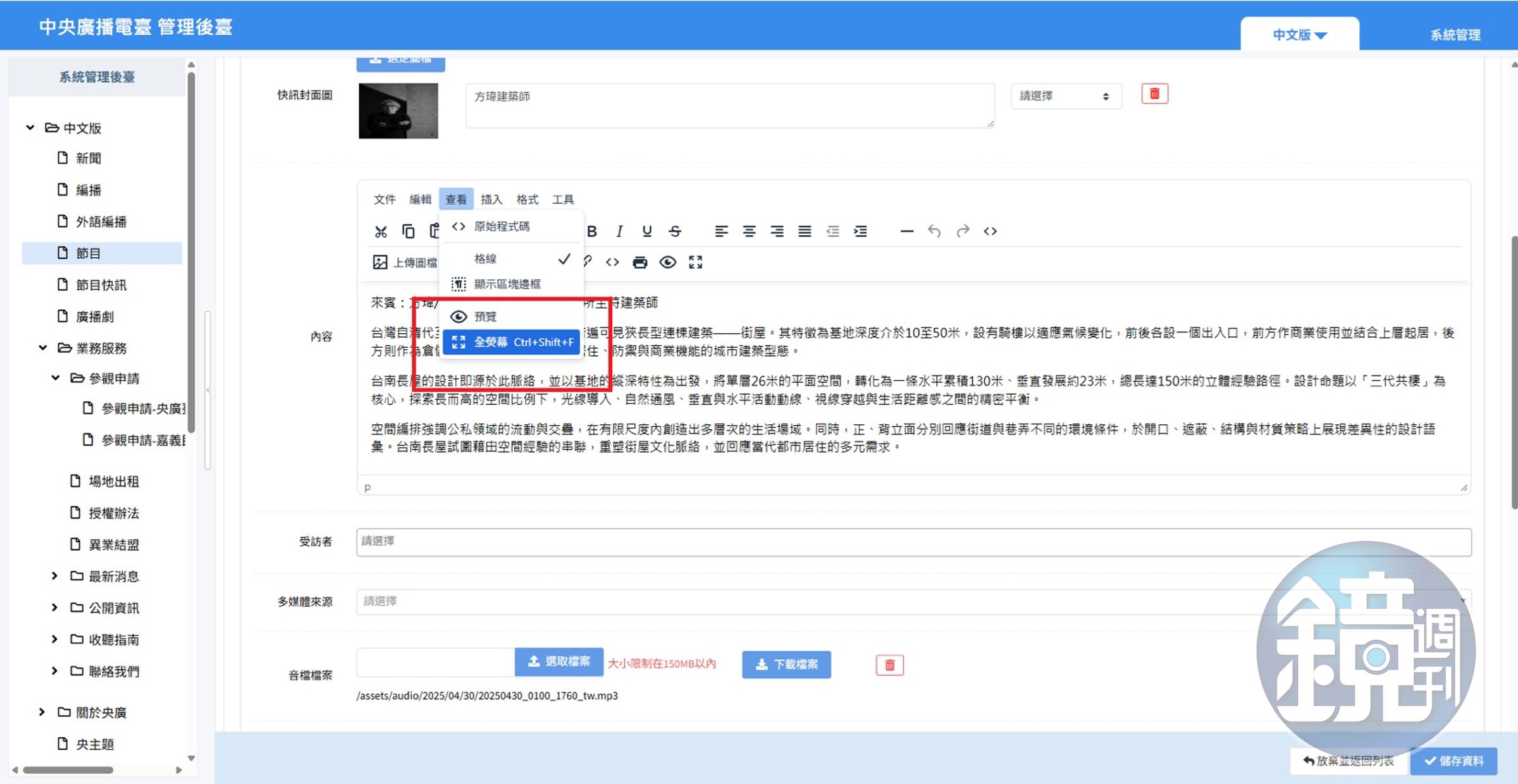Align text right
Image resolution: width=1518 pixels, height=784 pixels.
pos(777,231)
